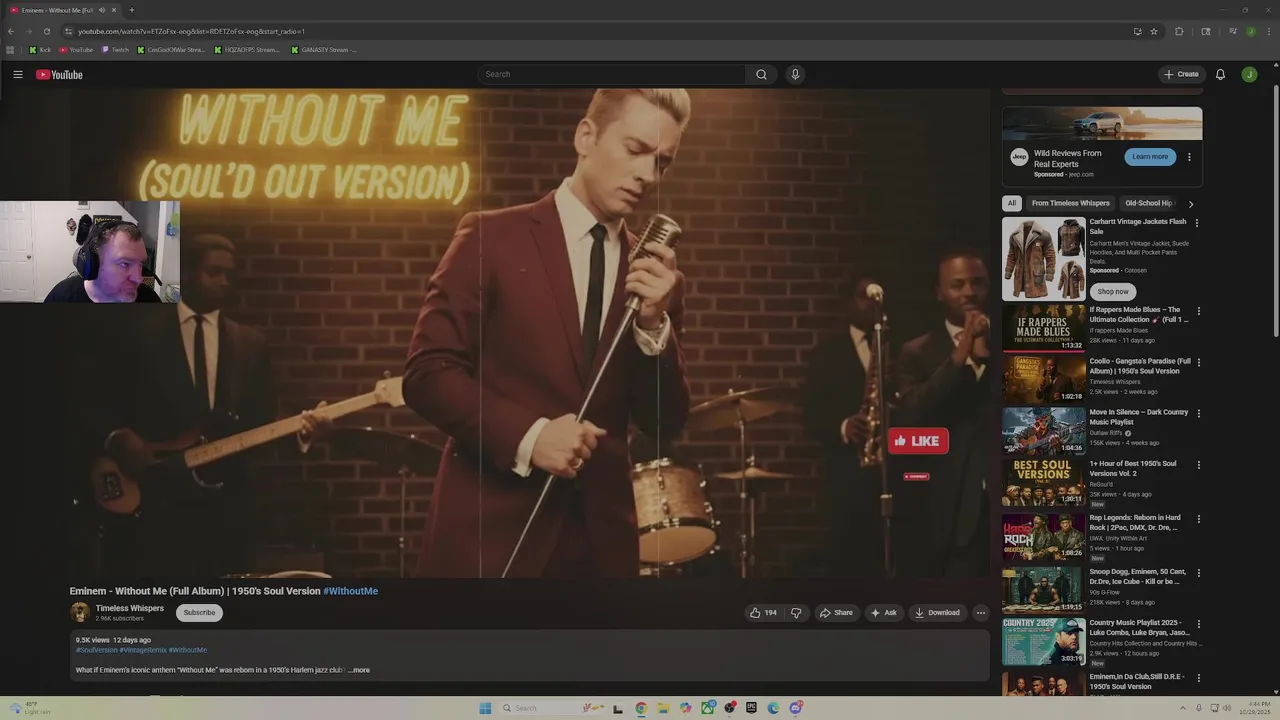
Task: Select the From Timeless Whispers chip
Action: 1071,203
